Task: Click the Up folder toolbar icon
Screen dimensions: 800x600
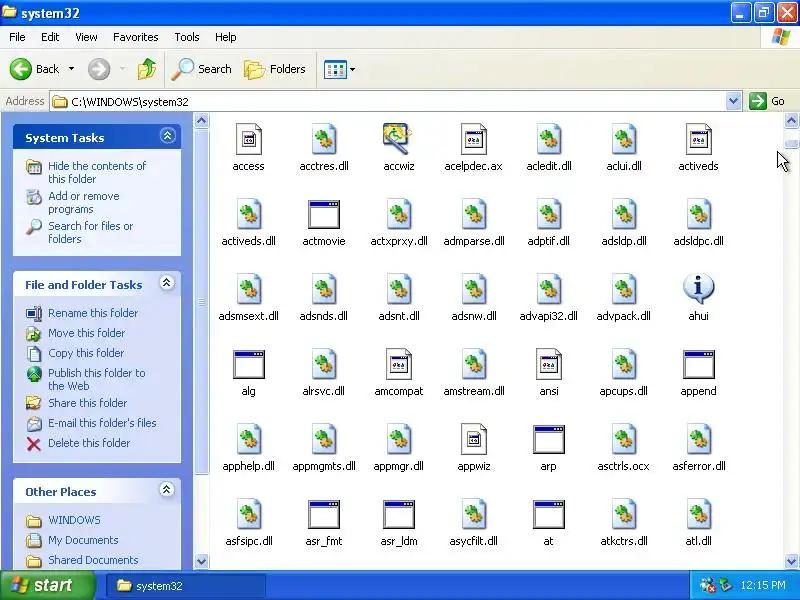Action: [x=146, y=69]
